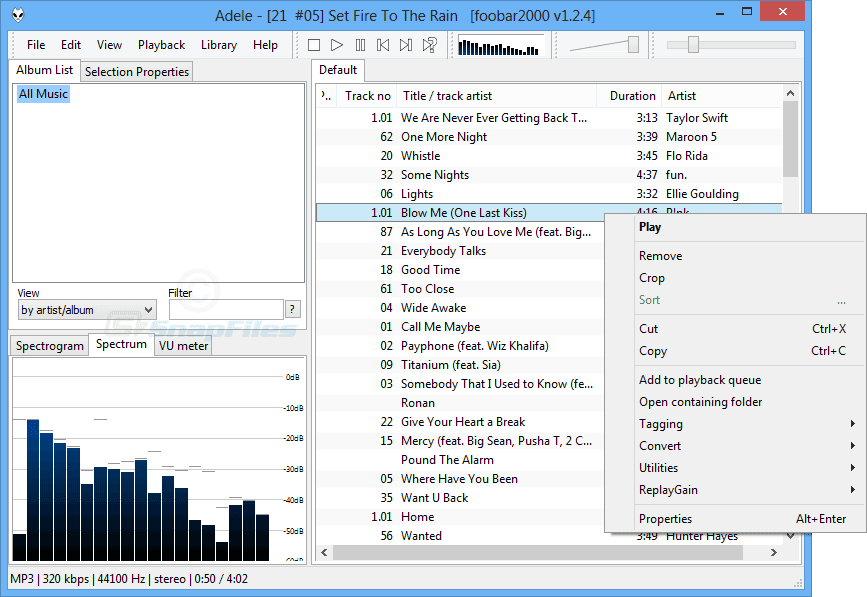Open the Playback menu

coord(161,45)
